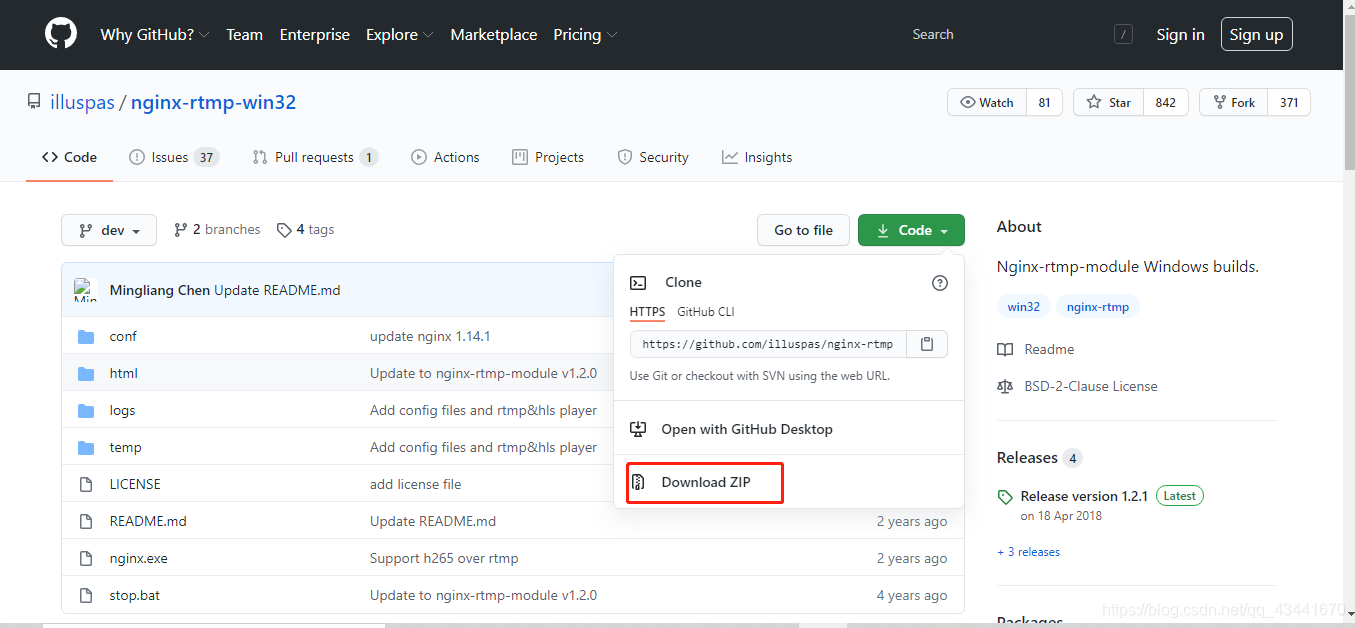Screen dimensions: 1355x628
Task: Click the zip file icon beside Download
Action: 638,482
